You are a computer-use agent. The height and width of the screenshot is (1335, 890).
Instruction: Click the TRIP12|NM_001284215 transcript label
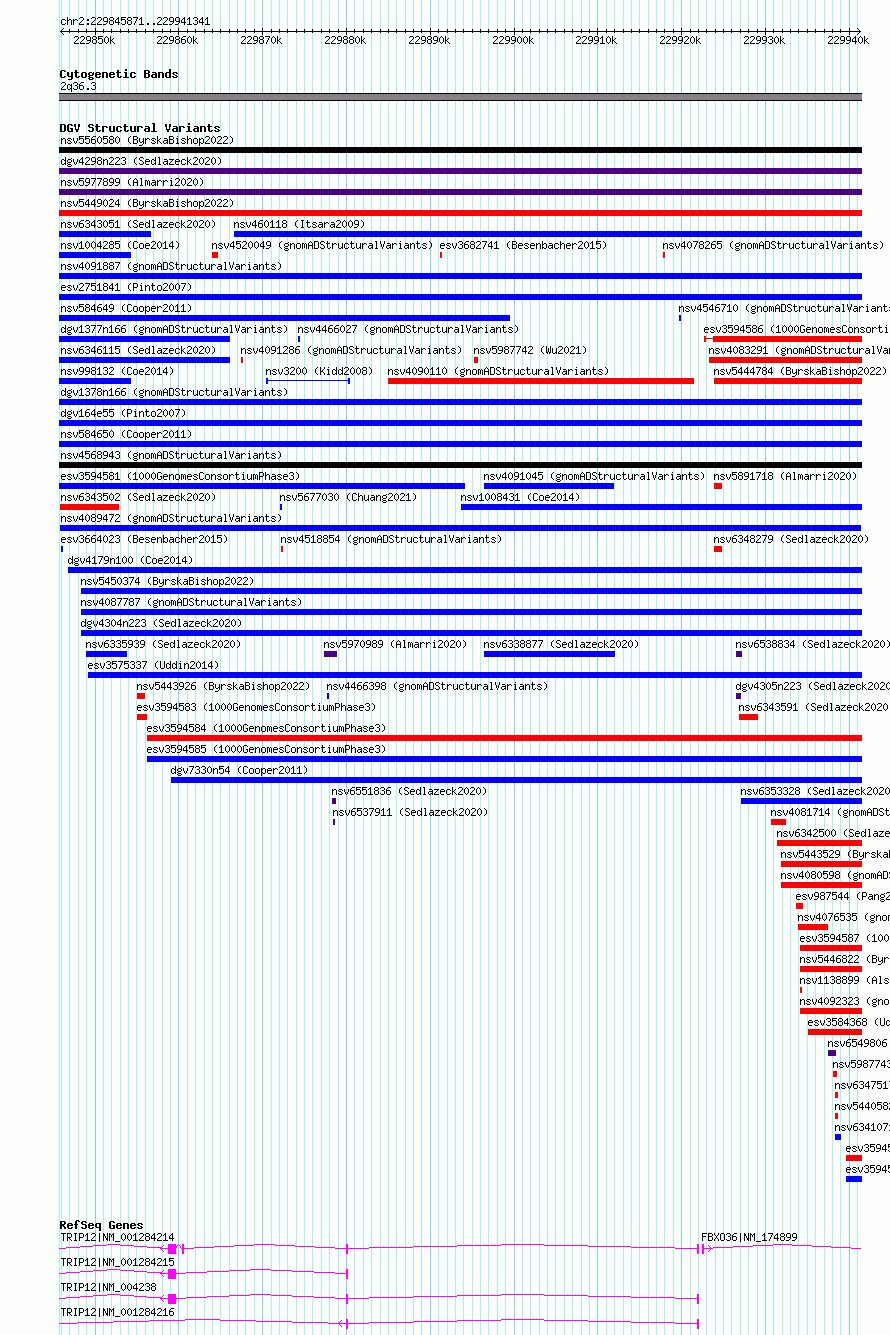(117, 1262)
